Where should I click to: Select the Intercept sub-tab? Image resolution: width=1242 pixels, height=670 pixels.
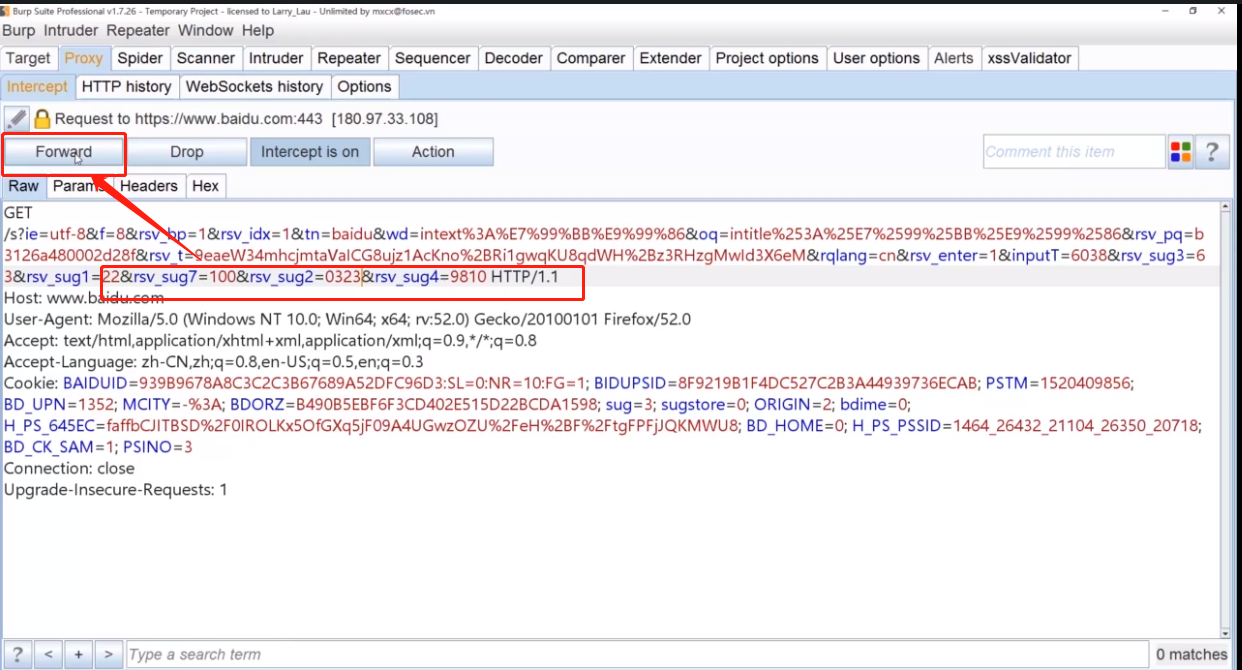38,86
